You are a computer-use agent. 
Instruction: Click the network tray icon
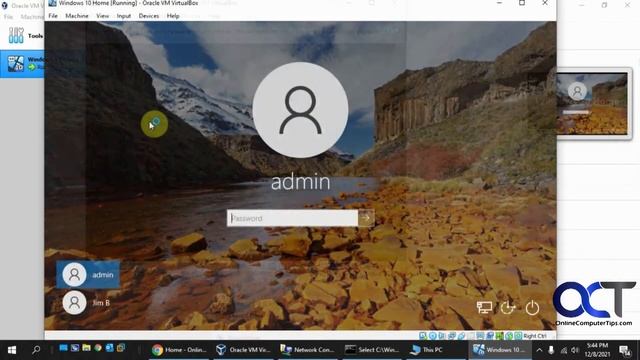pyautogui.click(x=564, y=350)
